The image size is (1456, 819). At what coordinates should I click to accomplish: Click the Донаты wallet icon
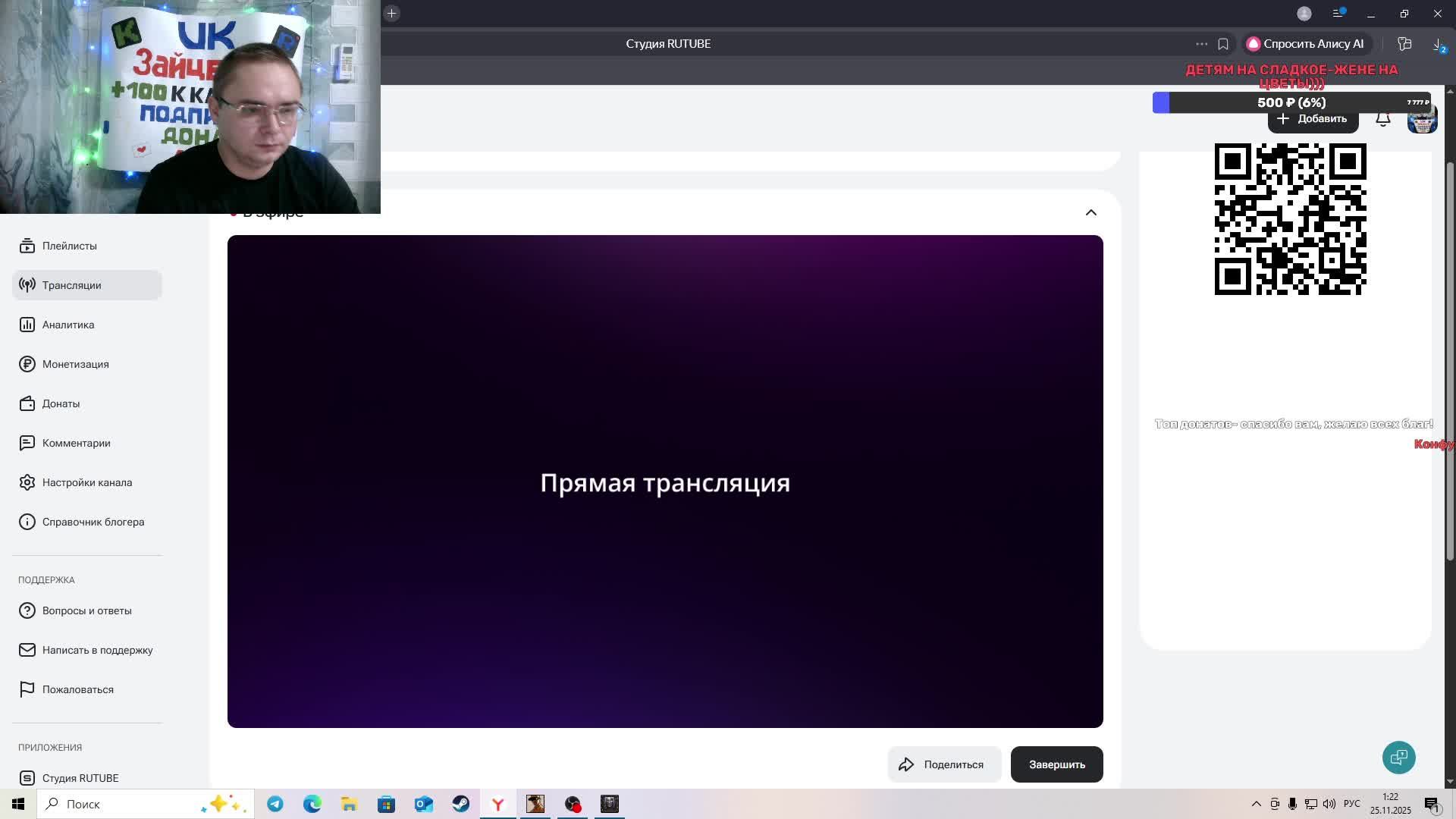[x=27, y=403]
